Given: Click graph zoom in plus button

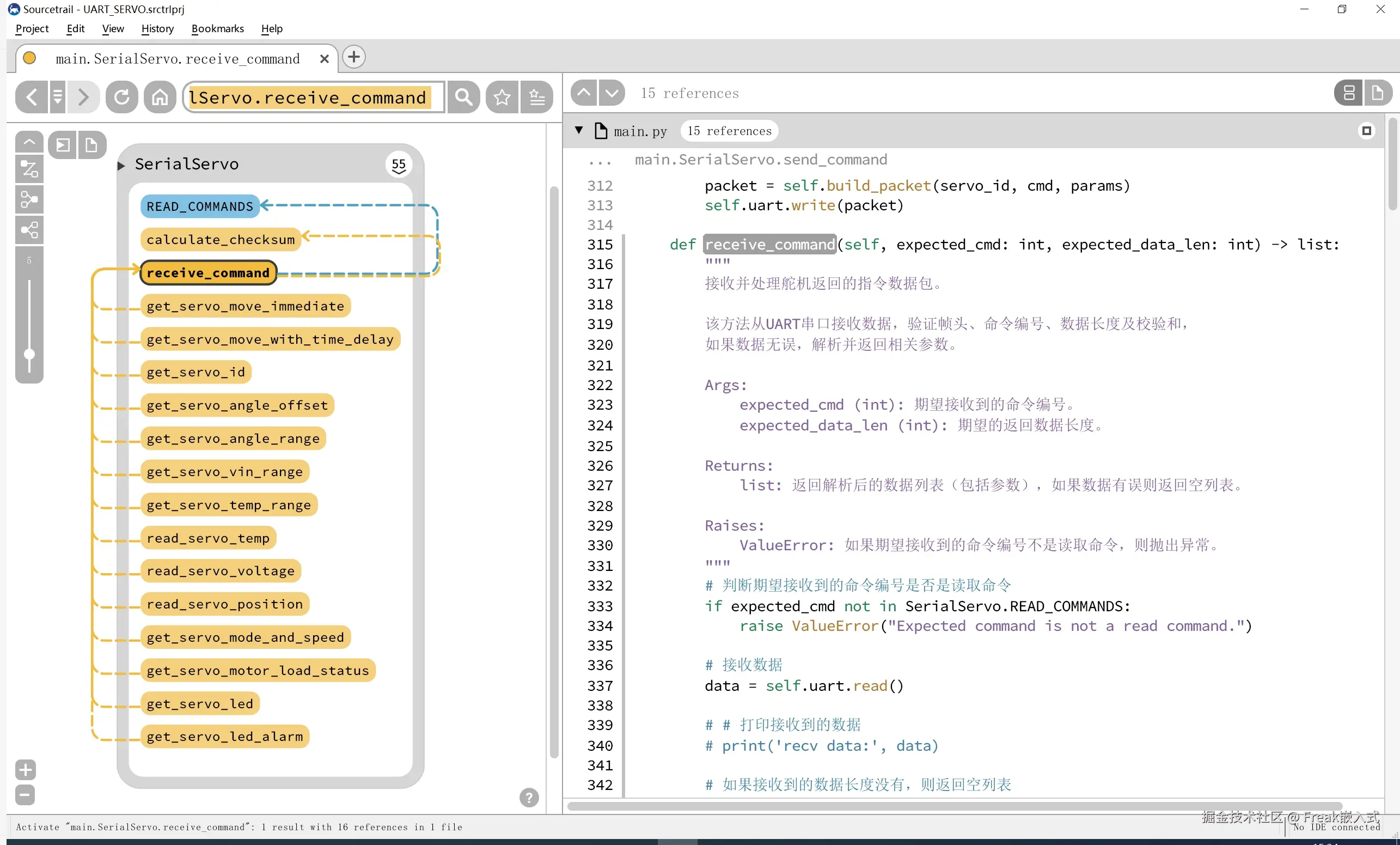Looking at the screenshot, I should point(25,770).
